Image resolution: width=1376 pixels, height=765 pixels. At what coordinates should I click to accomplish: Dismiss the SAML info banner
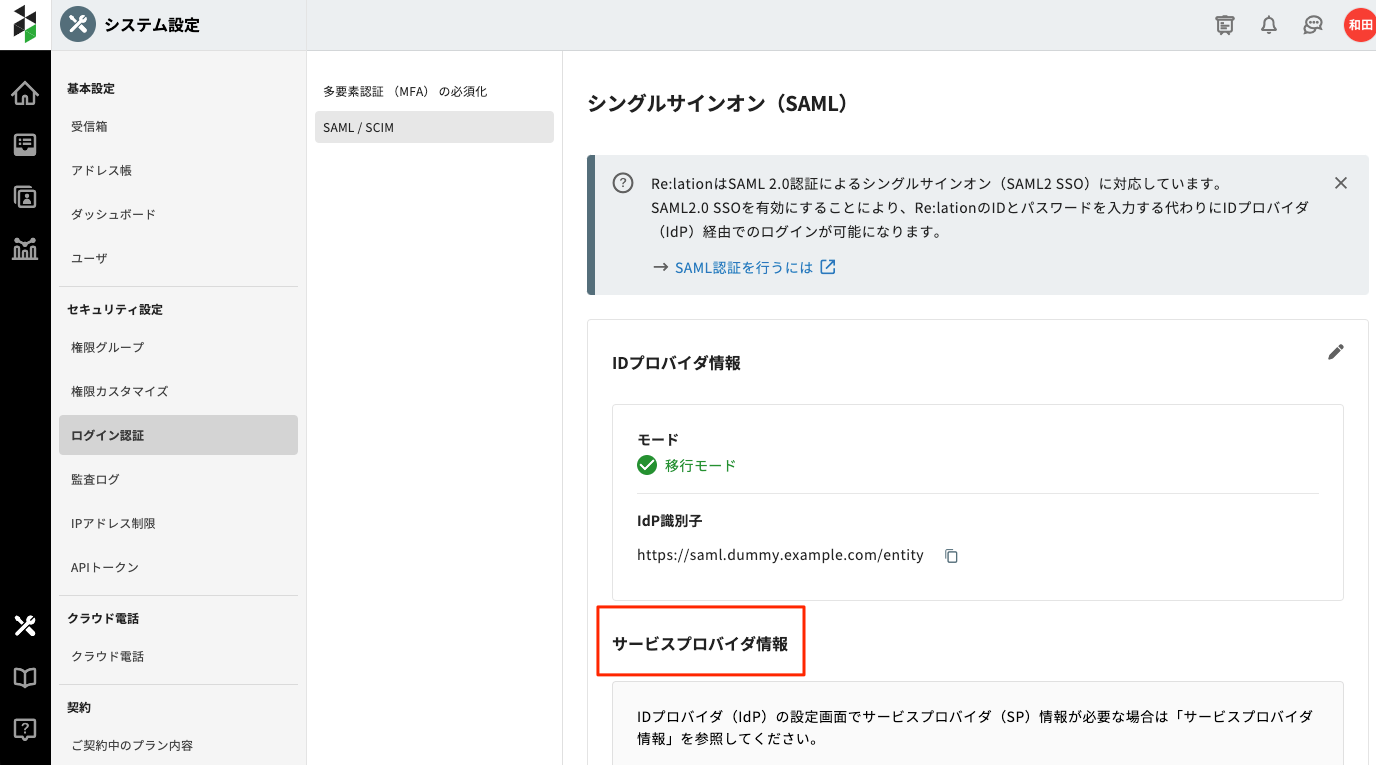pyautogui.click(x=1341, y=183)
